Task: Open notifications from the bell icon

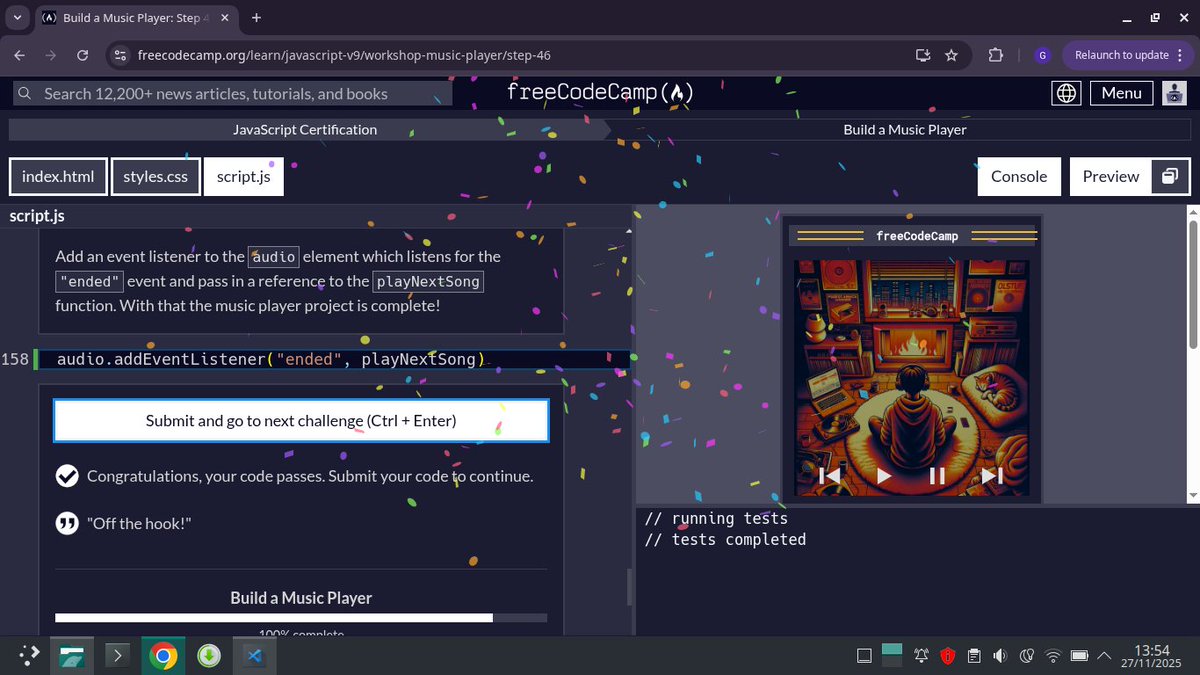Action: 921,655
